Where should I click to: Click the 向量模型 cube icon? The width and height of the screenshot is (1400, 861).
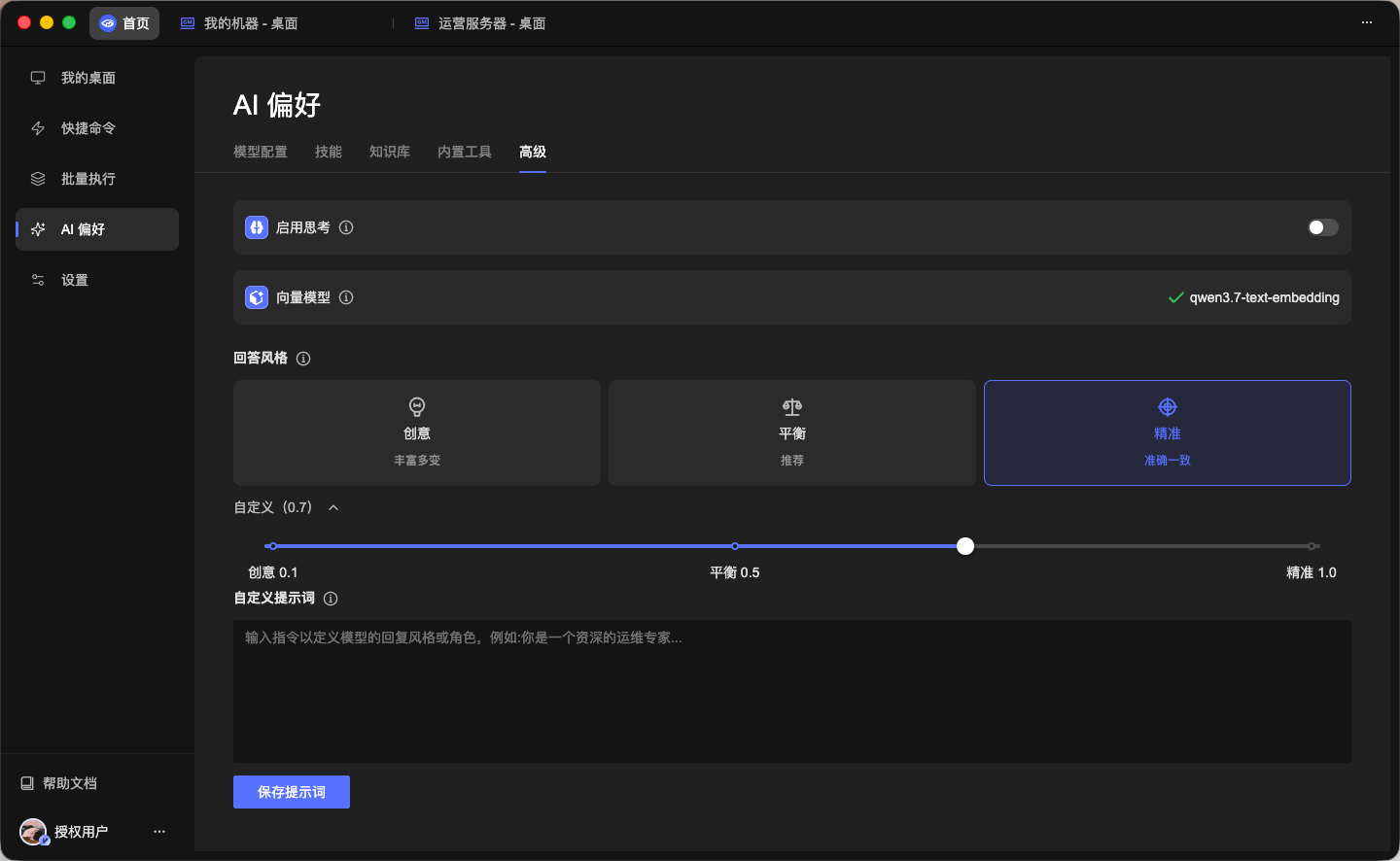tap(257, 297)
